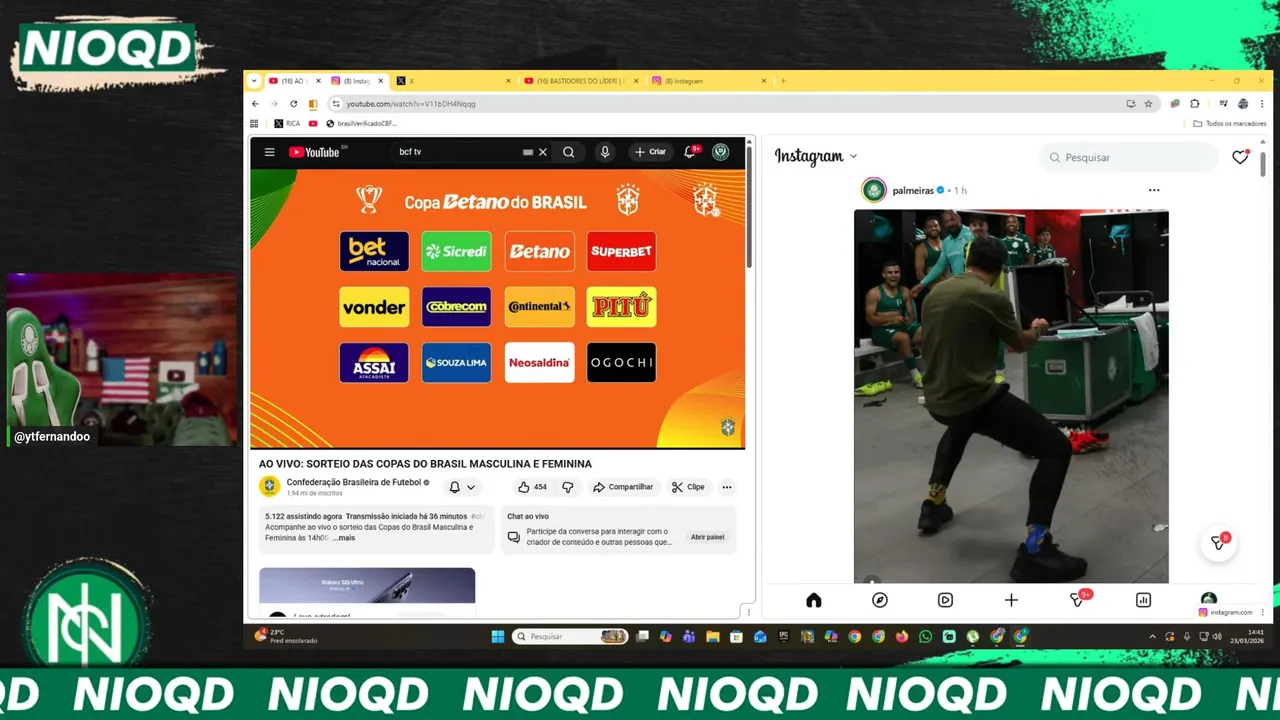Open Chrome three-dot menu
This screenshot has width=1280, height=720.
point(1261,104)
